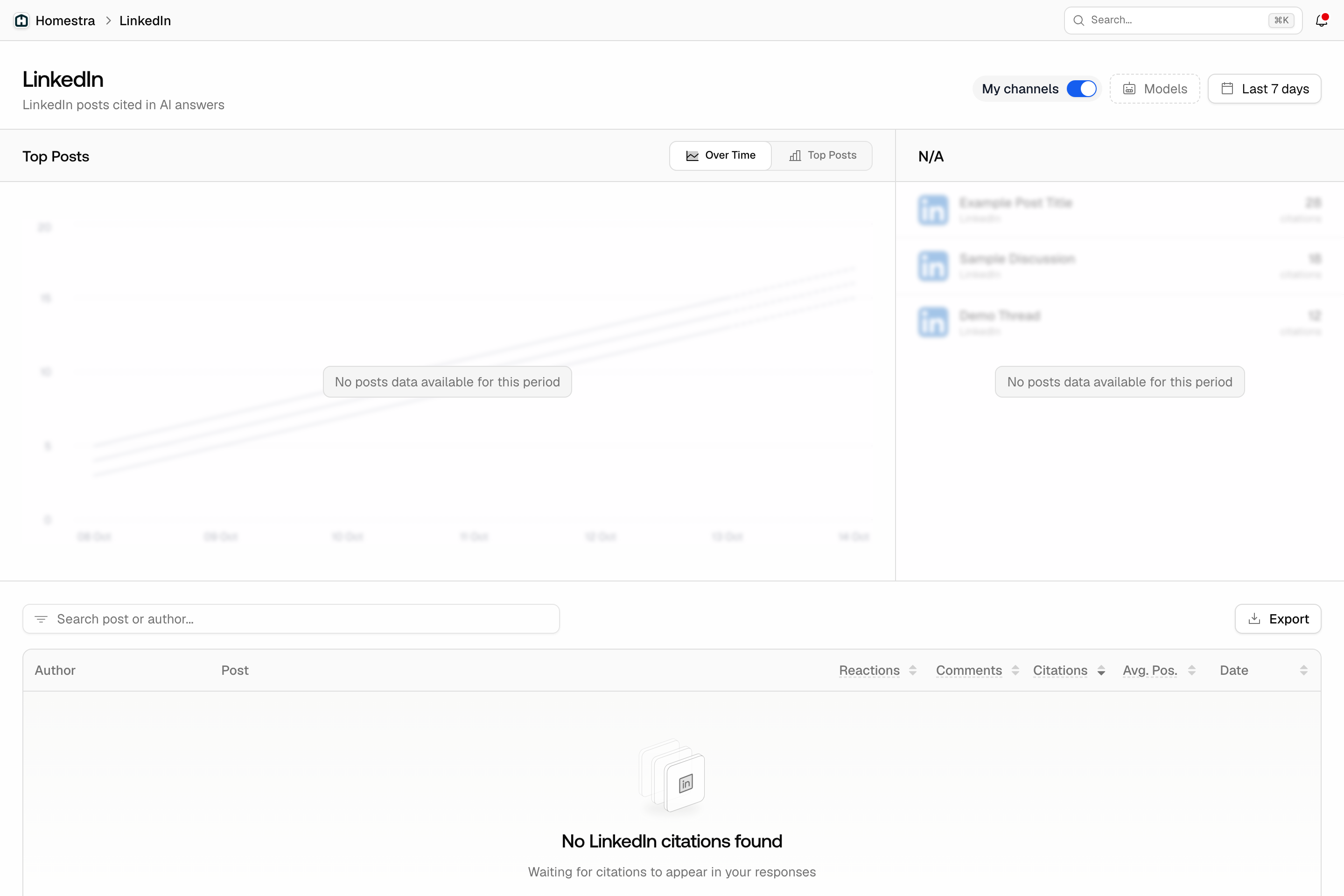
Task: Open the Models filter dropdown
Action: point(1154,89)
